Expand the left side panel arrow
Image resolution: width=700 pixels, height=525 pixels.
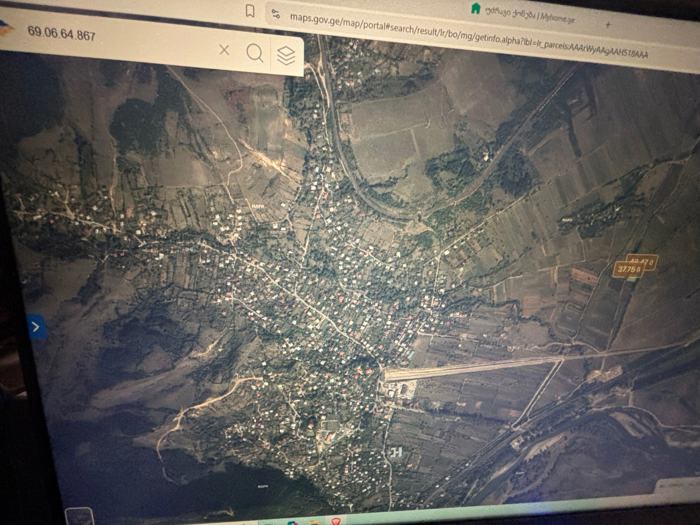(x=36, y=326)
